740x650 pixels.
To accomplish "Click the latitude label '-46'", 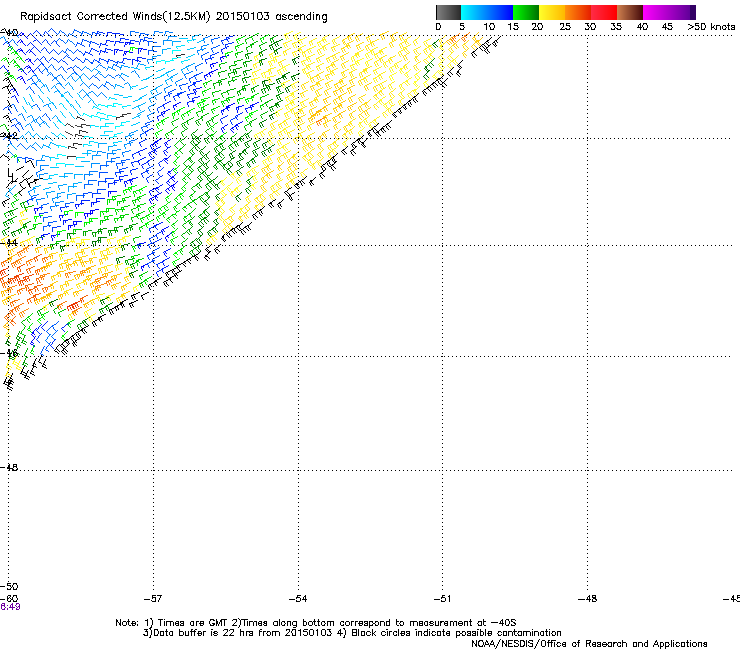I will [x=9, y=353].
